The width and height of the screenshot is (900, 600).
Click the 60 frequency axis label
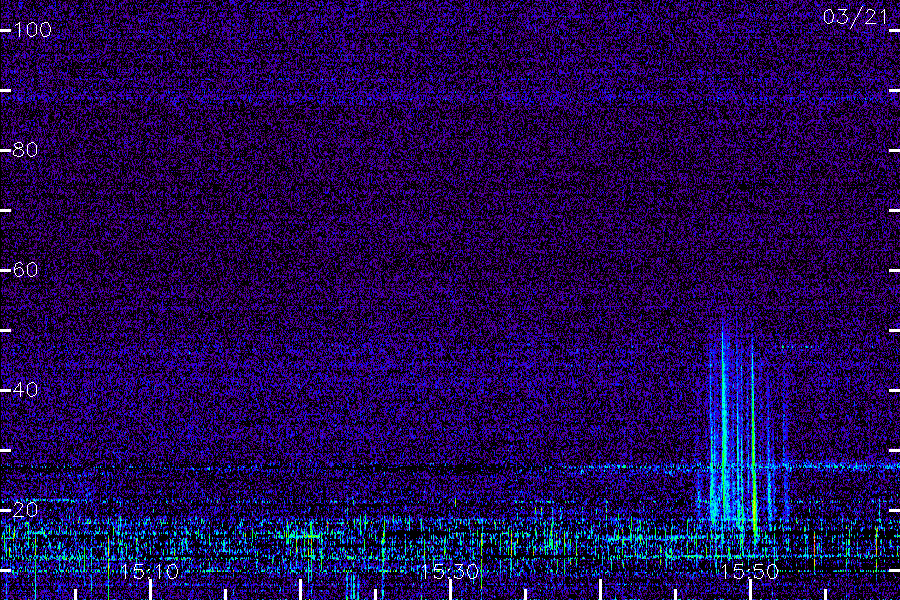coord(25,270)
